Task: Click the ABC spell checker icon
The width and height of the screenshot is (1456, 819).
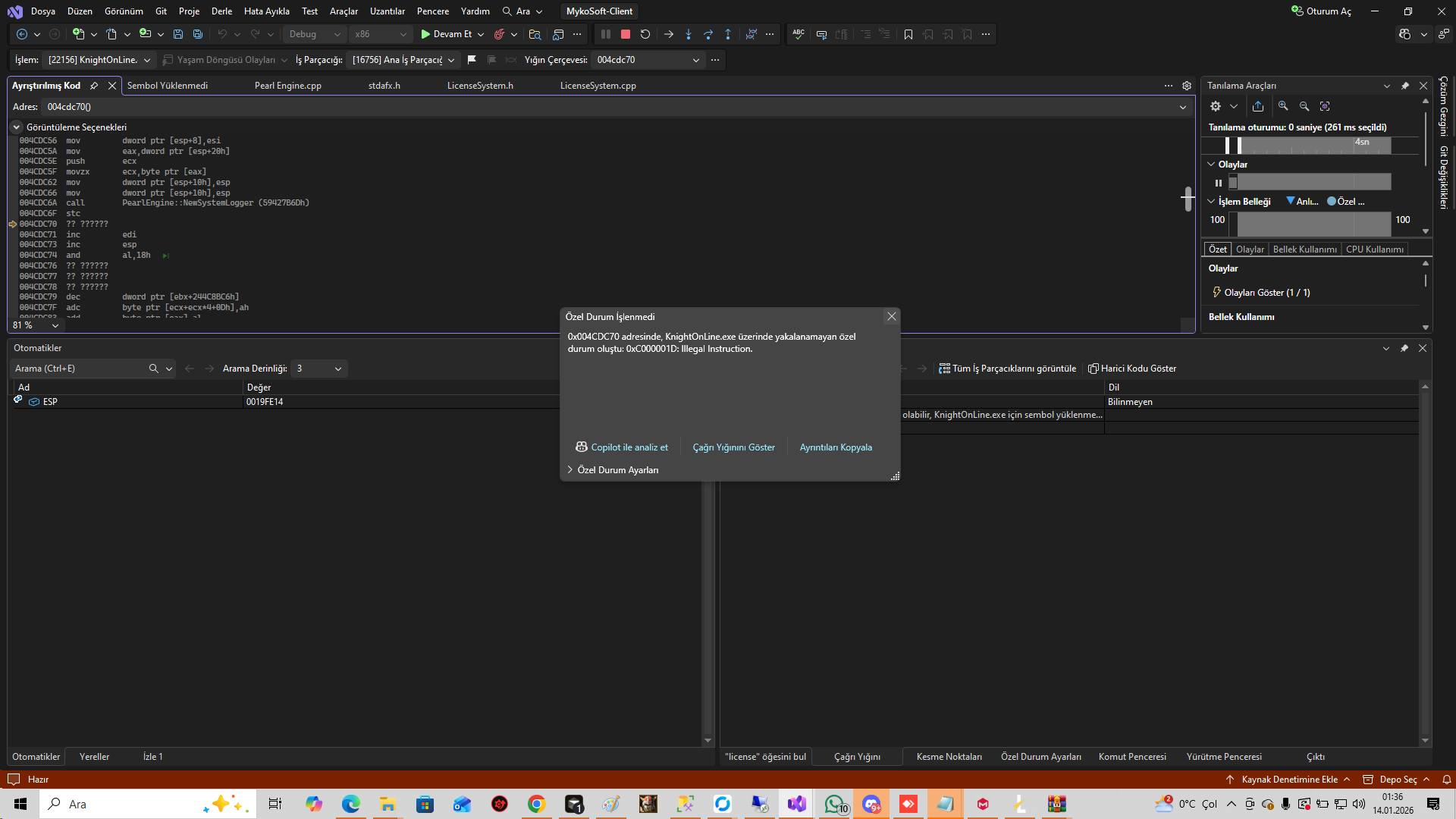Action: point(799,34)
